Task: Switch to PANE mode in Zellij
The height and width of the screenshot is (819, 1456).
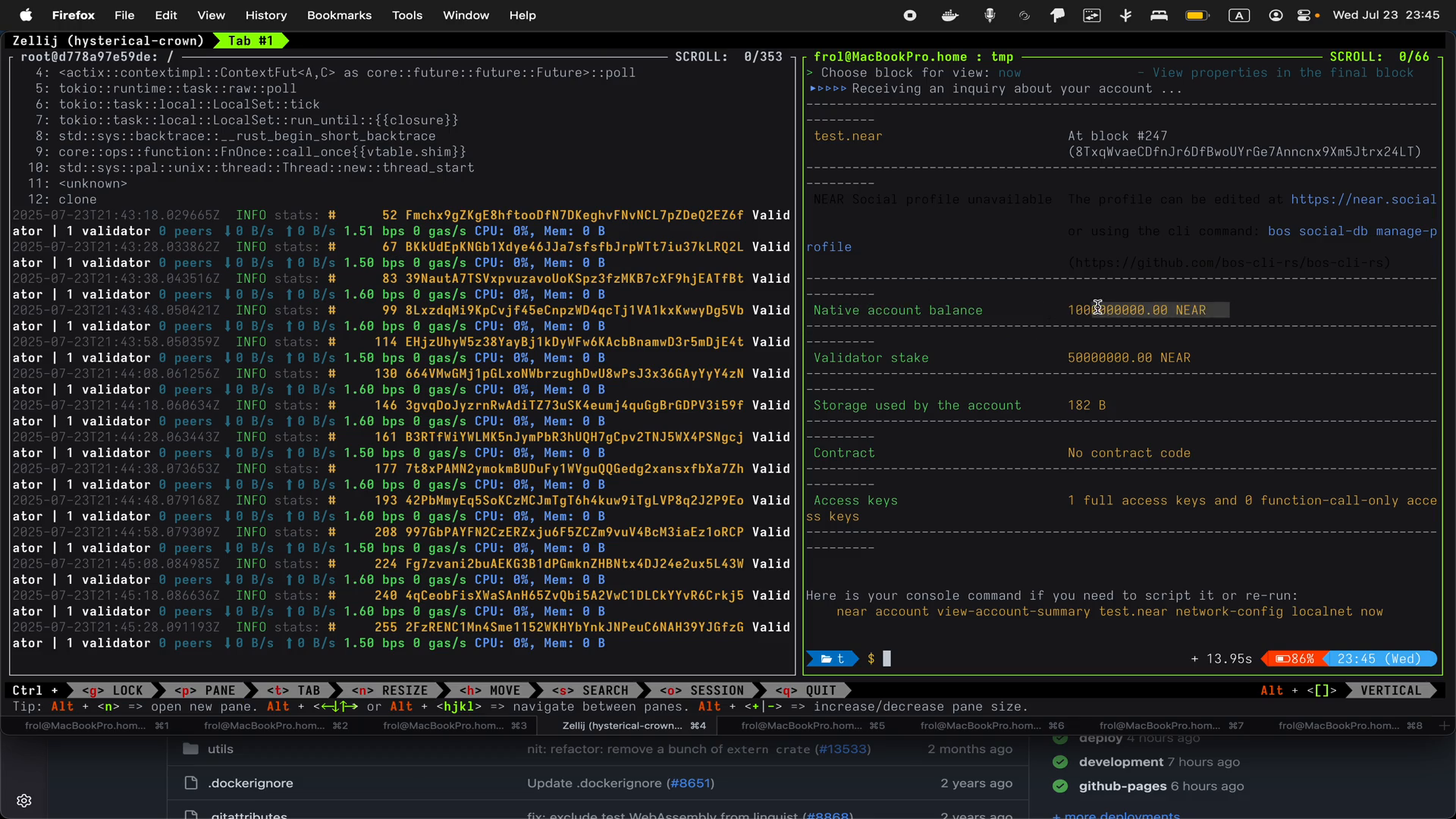Action: 207,690
